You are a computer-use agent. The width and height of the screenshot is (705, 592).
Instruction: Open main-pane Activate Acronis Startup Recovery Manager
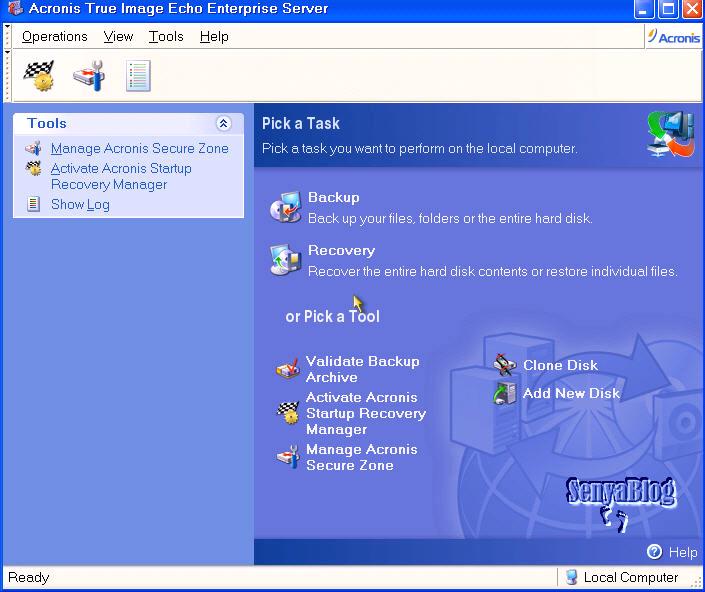pyautogui.click(x=366, y=413)
